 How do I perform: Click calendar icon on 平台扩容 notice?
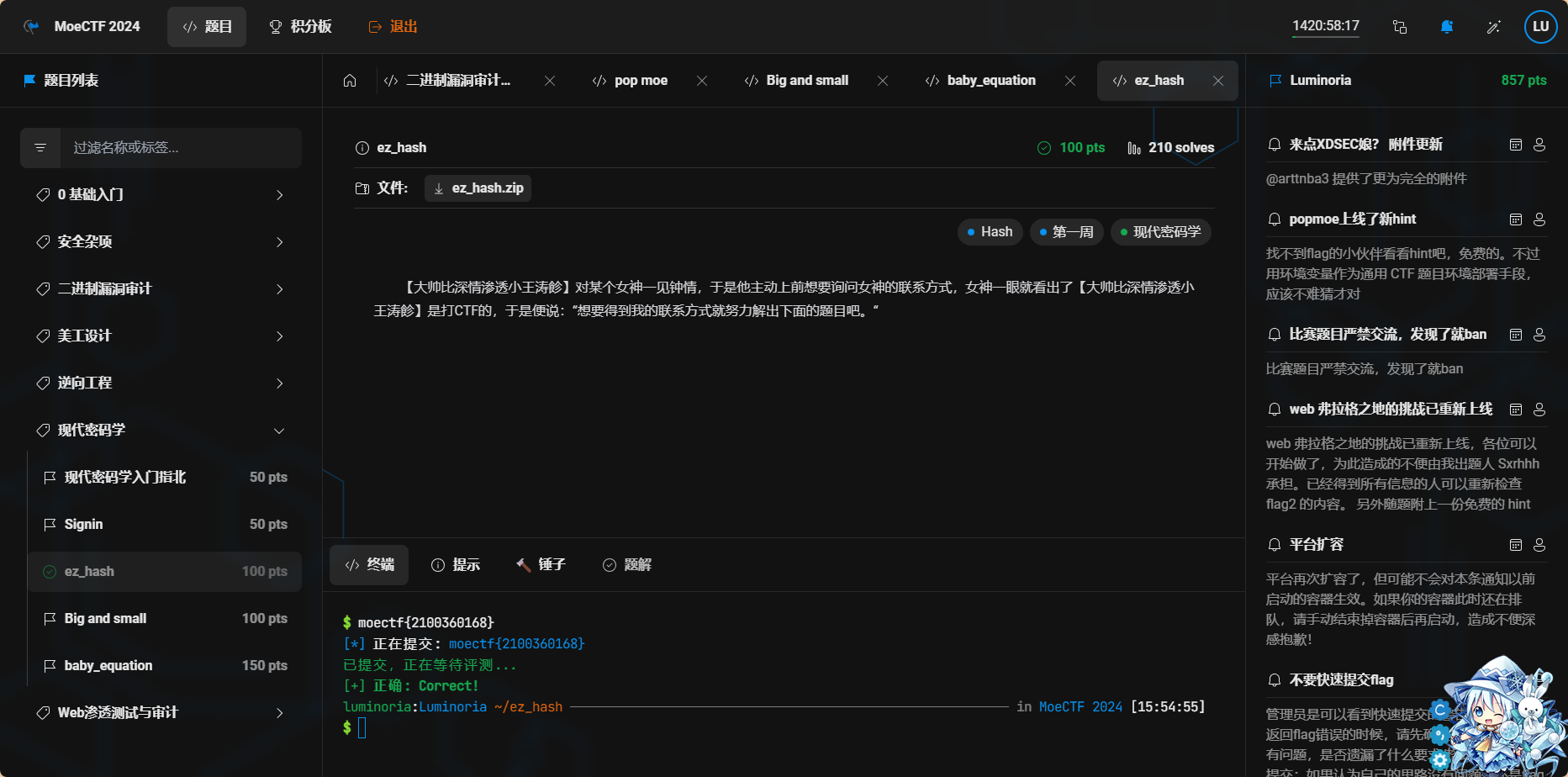[x=1516, y=545]
